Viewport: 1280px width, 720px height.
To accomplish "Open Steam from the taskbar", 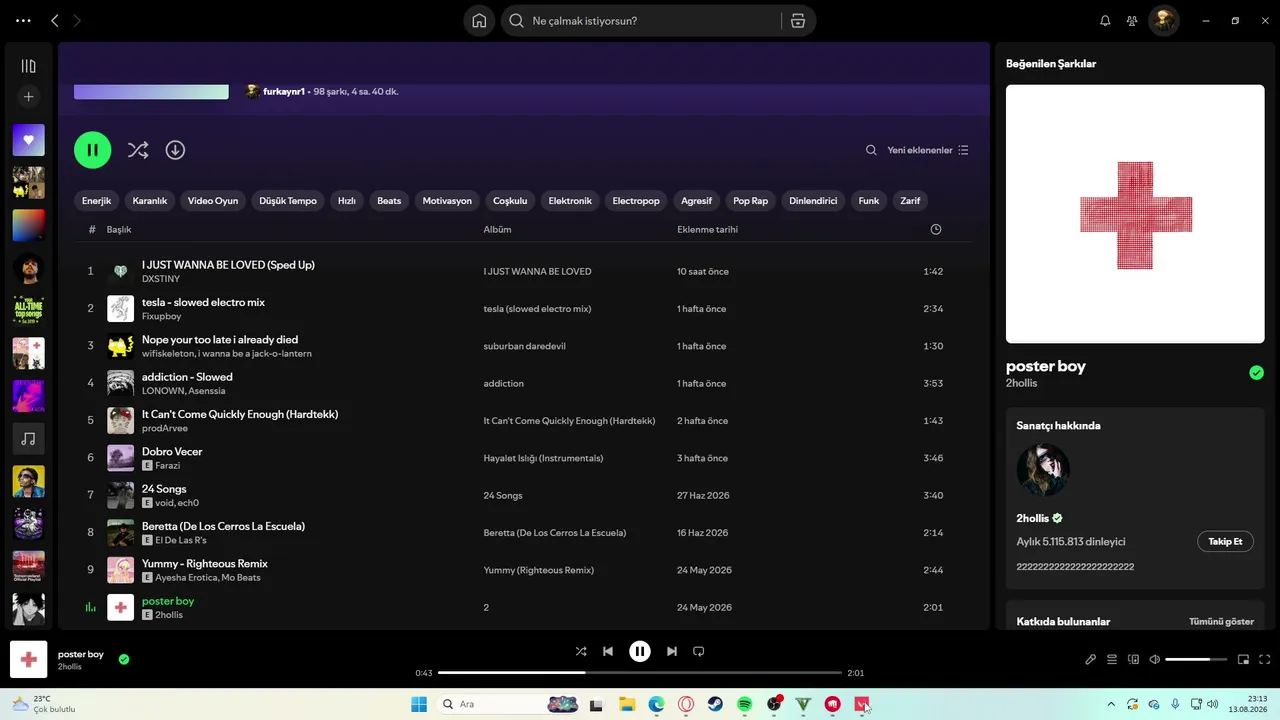I will point(716,704).
